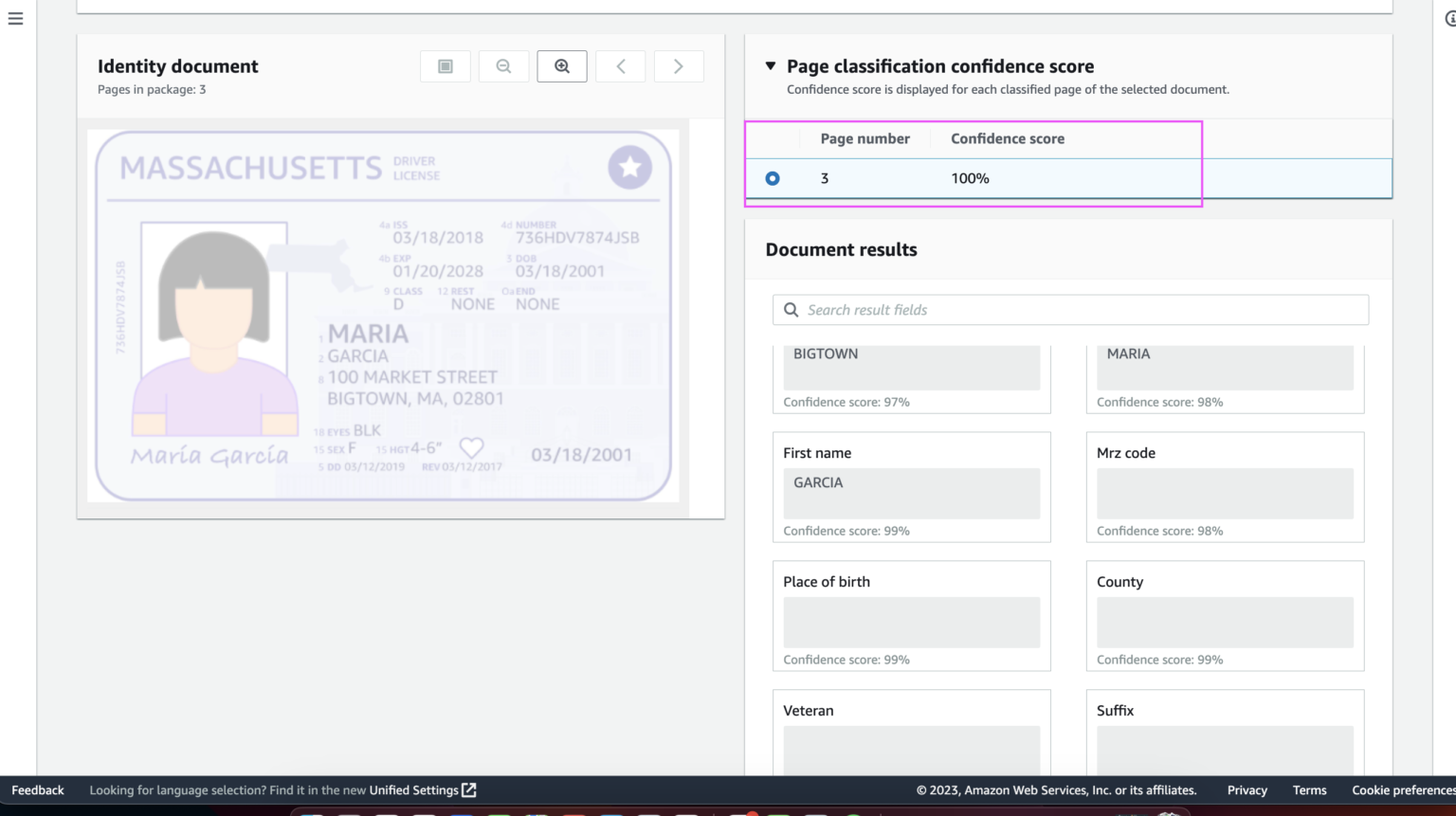
Task: Click the Unified Settings external link icon
Action: pos(469,790)
